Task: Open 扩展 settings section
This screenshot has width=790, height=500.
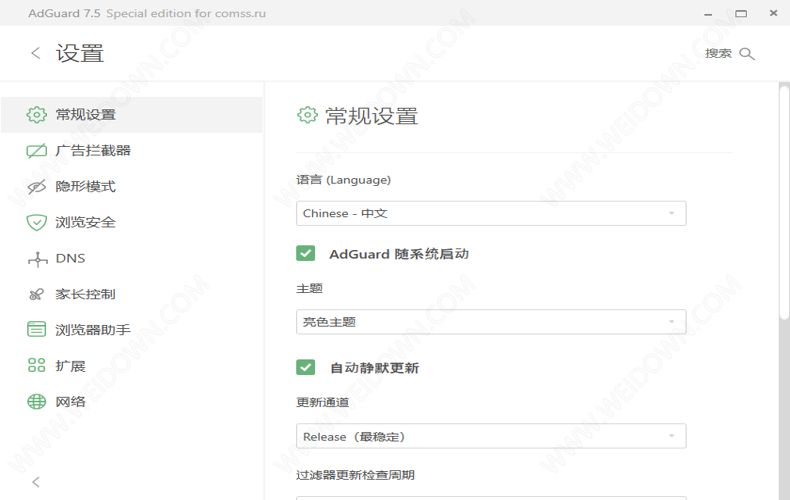Action: coord(131,365)
